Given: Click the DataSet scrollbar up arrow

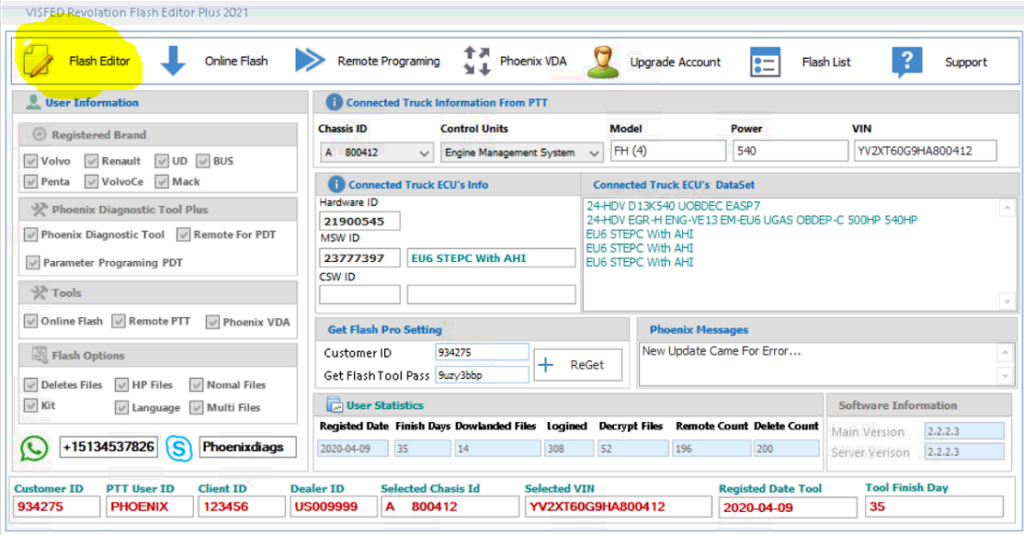Looking at the screenshot, I should point(1008,208).
